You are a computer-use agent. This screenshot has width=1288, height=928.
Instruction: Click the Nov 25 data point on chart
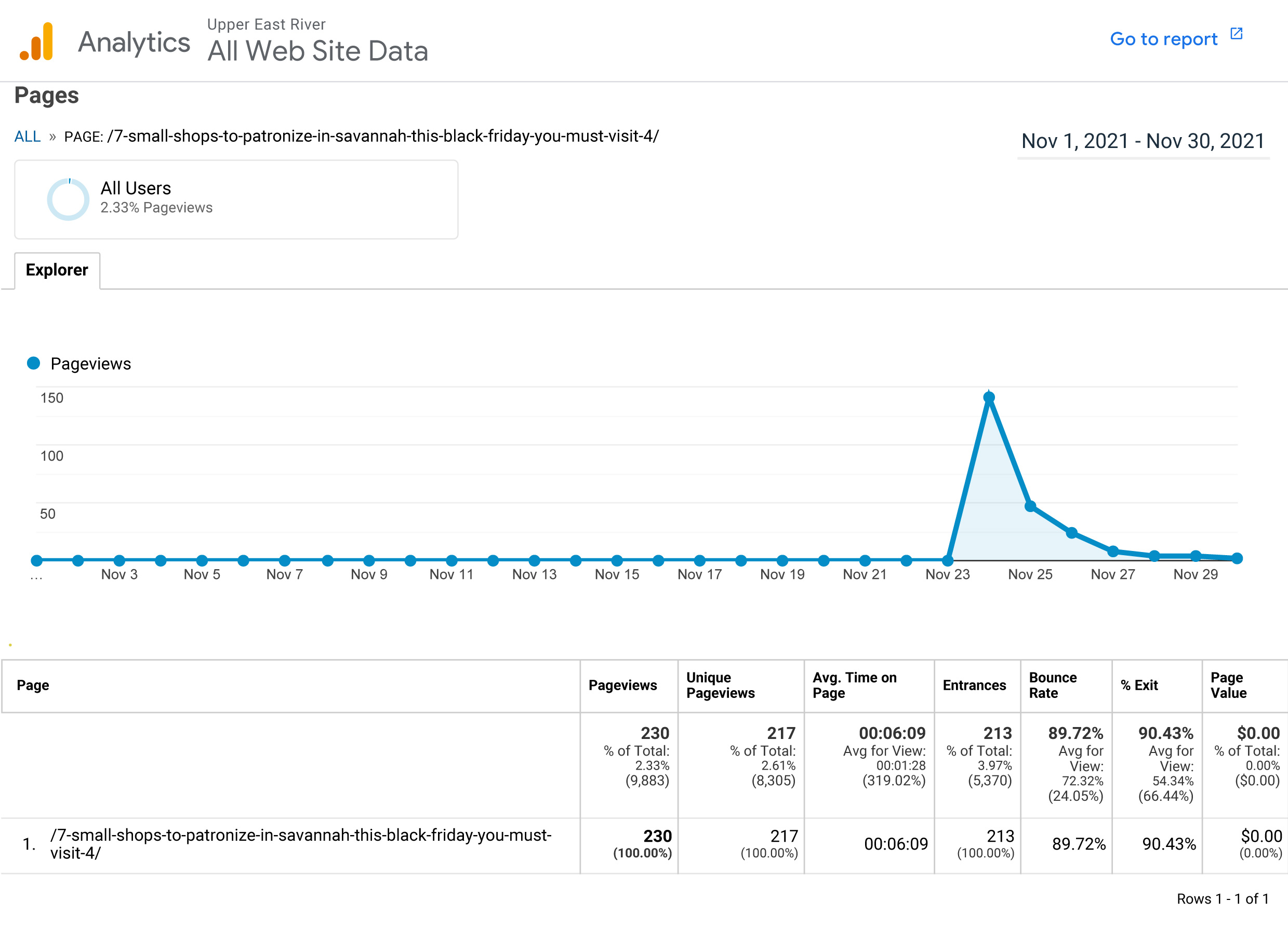[1030, 506]
